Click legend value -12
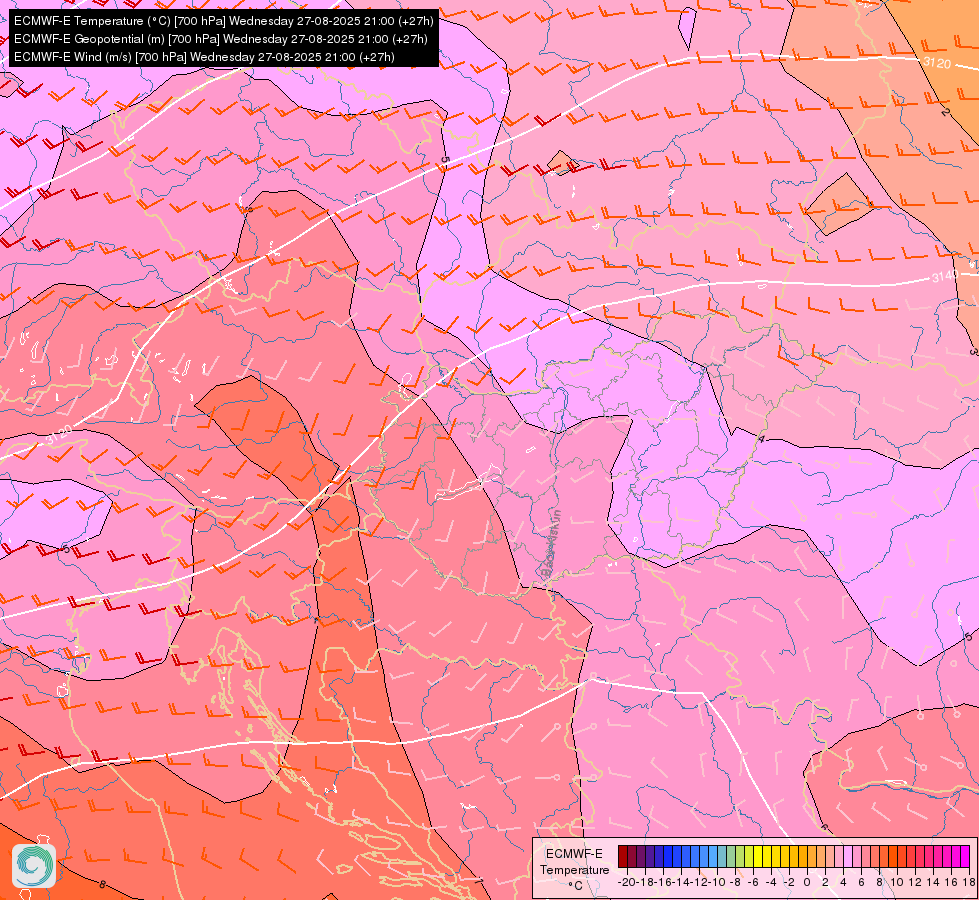This screenshot has width=979, height=900. 699,882
